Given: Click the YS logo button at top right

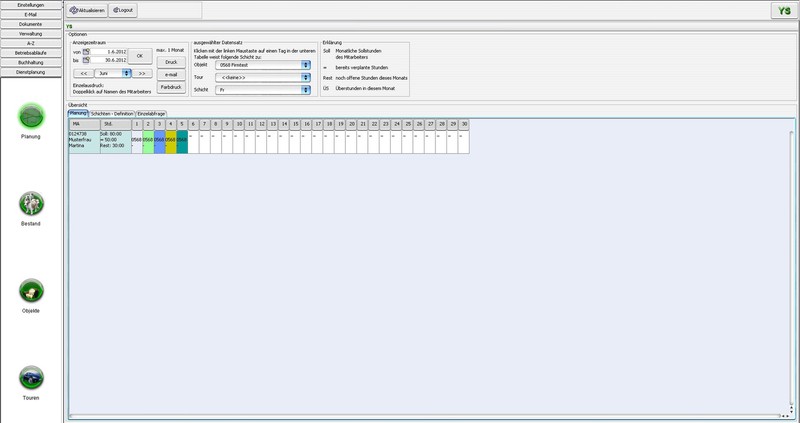Looking at the screenshot, I should [784, 11].
